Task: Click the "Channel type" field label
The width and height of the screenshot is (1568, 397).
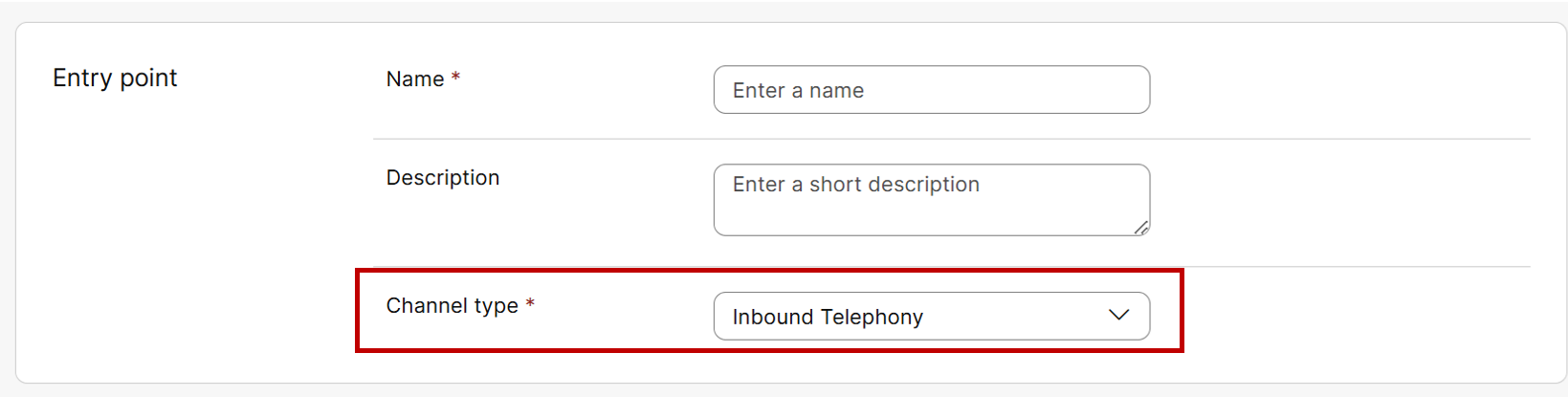Action: tap(452, 306)
